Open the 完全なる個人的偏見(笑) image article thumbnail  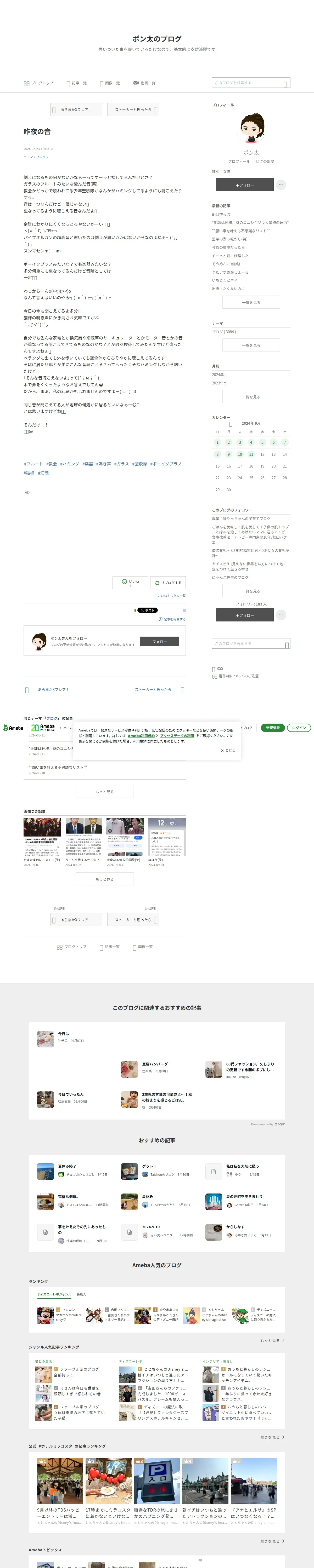(125, 837)
